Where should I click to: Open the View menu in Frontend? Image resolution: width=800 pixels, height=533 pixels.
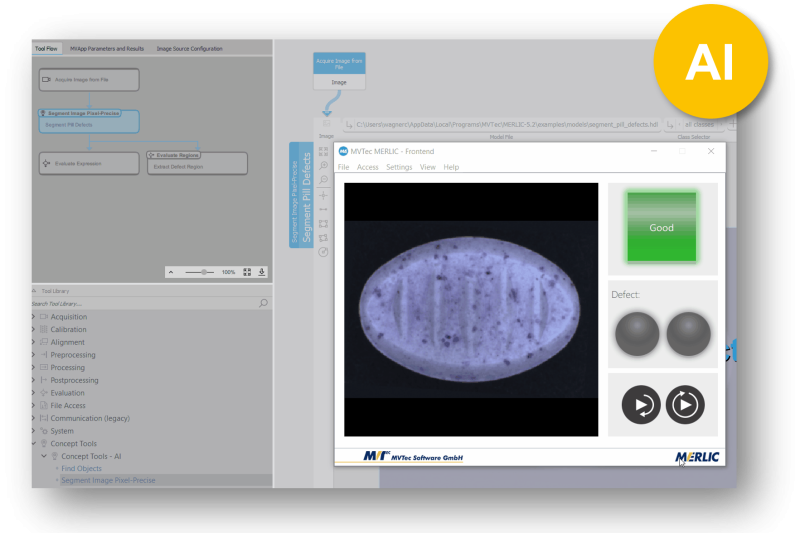[428, 167]
